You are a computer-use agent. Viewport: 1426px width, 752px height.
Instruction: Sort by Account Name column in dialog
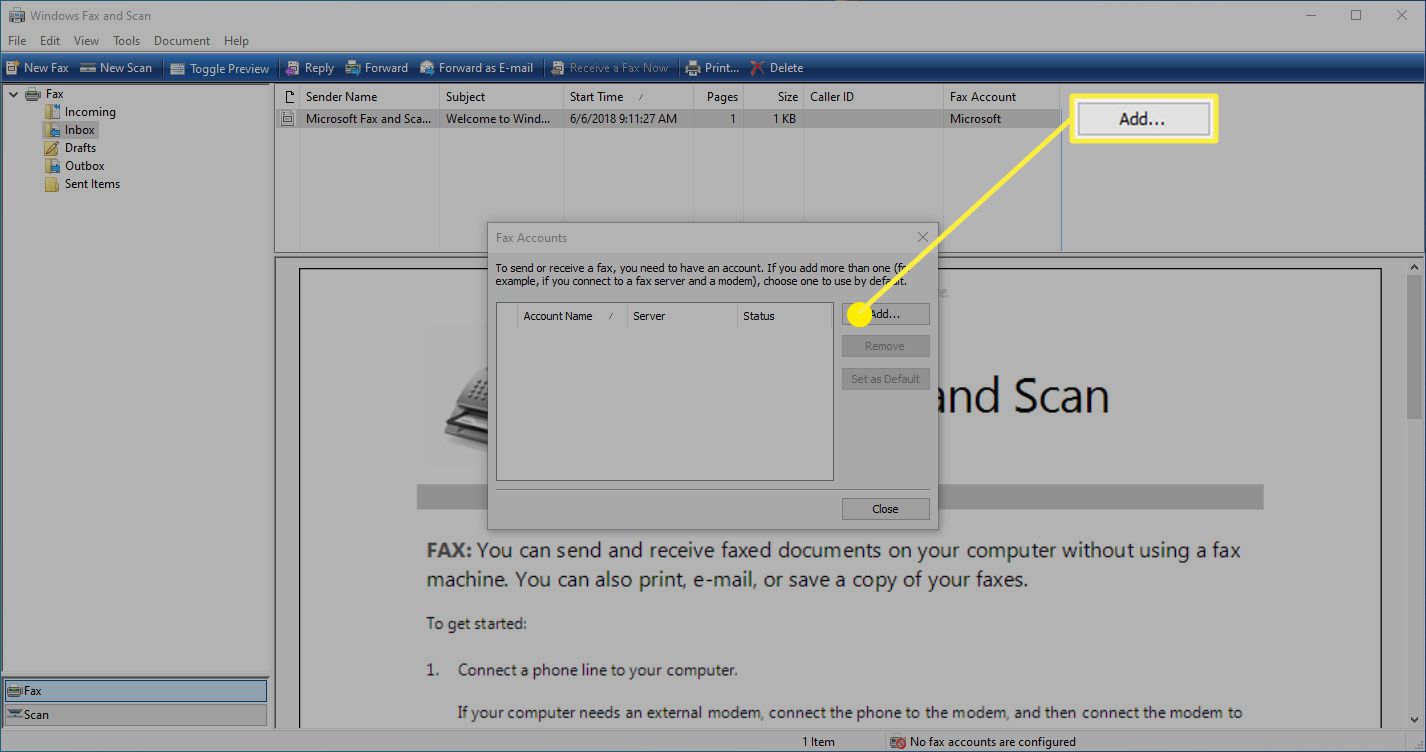571,316
